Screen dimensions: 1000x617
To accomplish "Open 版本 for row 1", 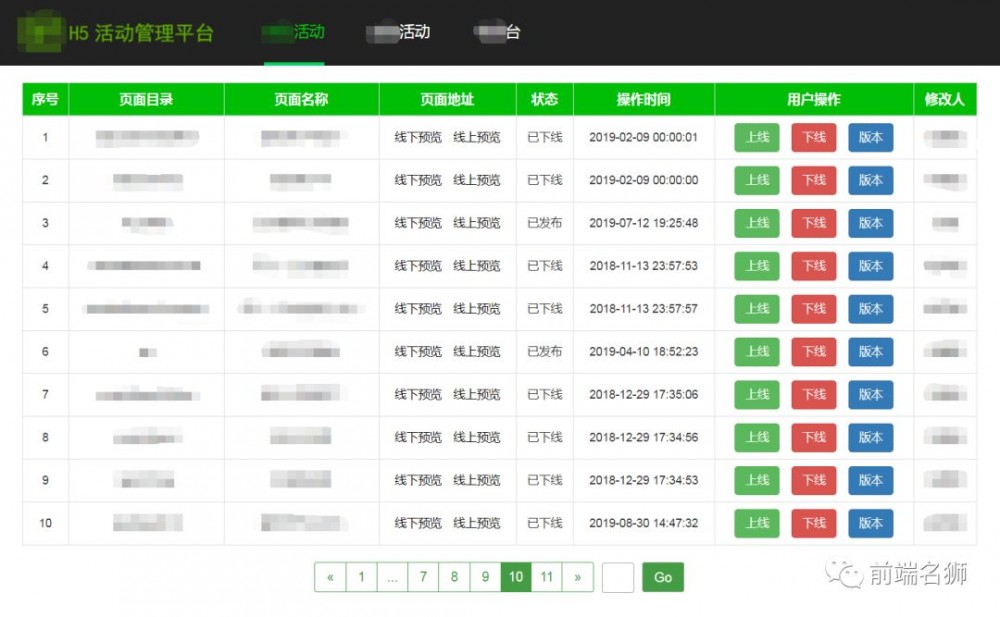I will 871,137.
